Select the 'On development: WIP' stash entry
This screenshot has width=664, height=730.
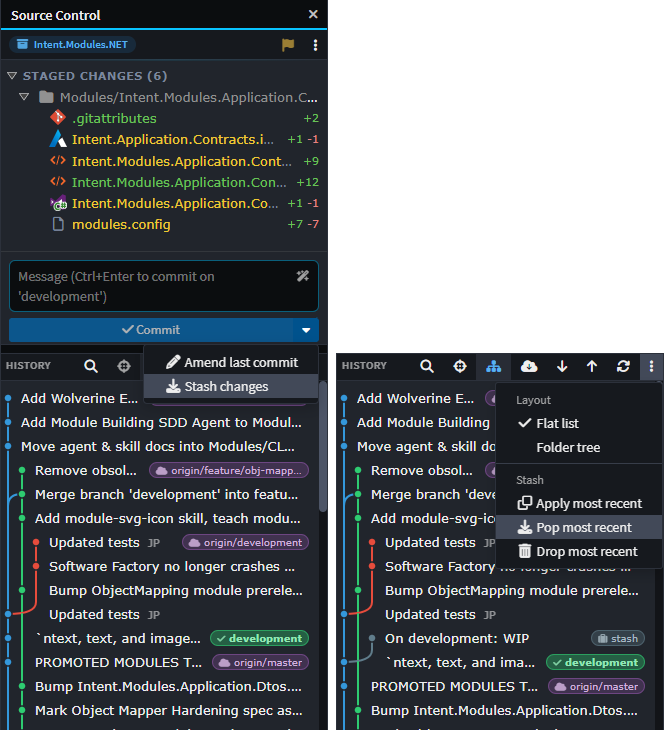pos(457,638)
